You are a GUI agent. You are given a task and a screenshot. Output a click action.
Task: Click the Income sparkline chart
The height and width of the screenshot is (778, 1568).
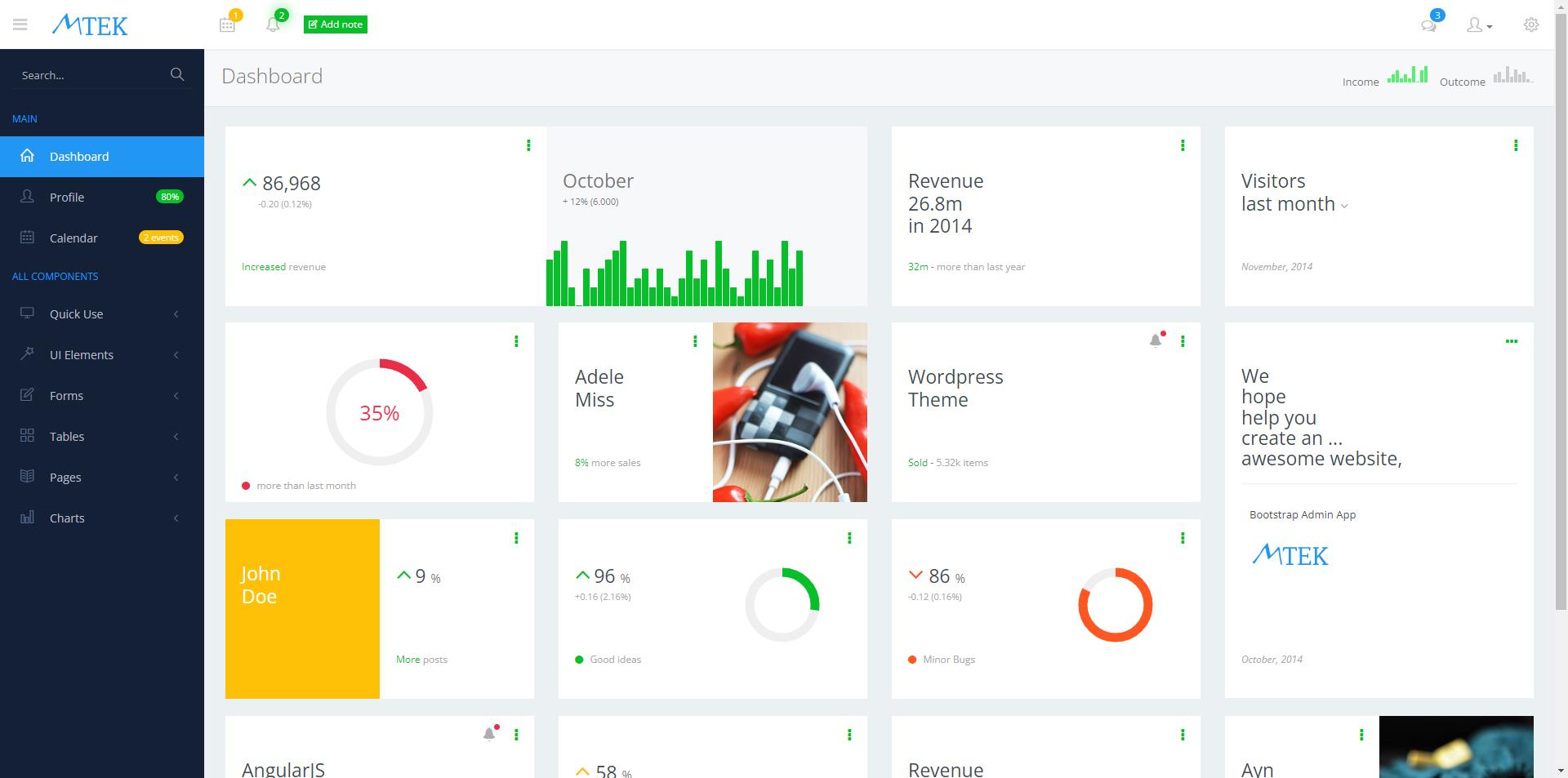point(1407,75)
